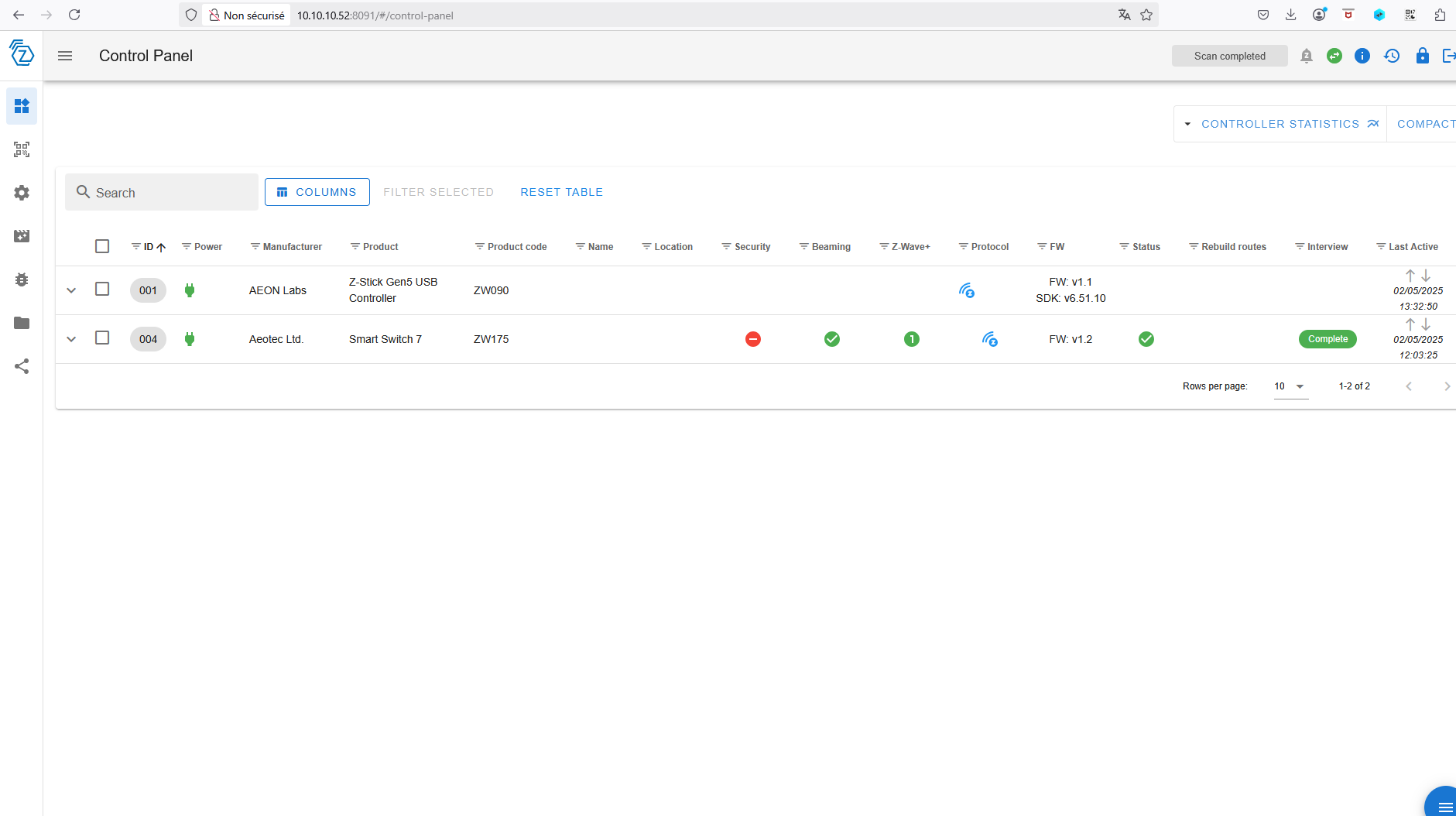1456x816 pixels.
Task: Click into the Search input field
Action: coord(162,192)
